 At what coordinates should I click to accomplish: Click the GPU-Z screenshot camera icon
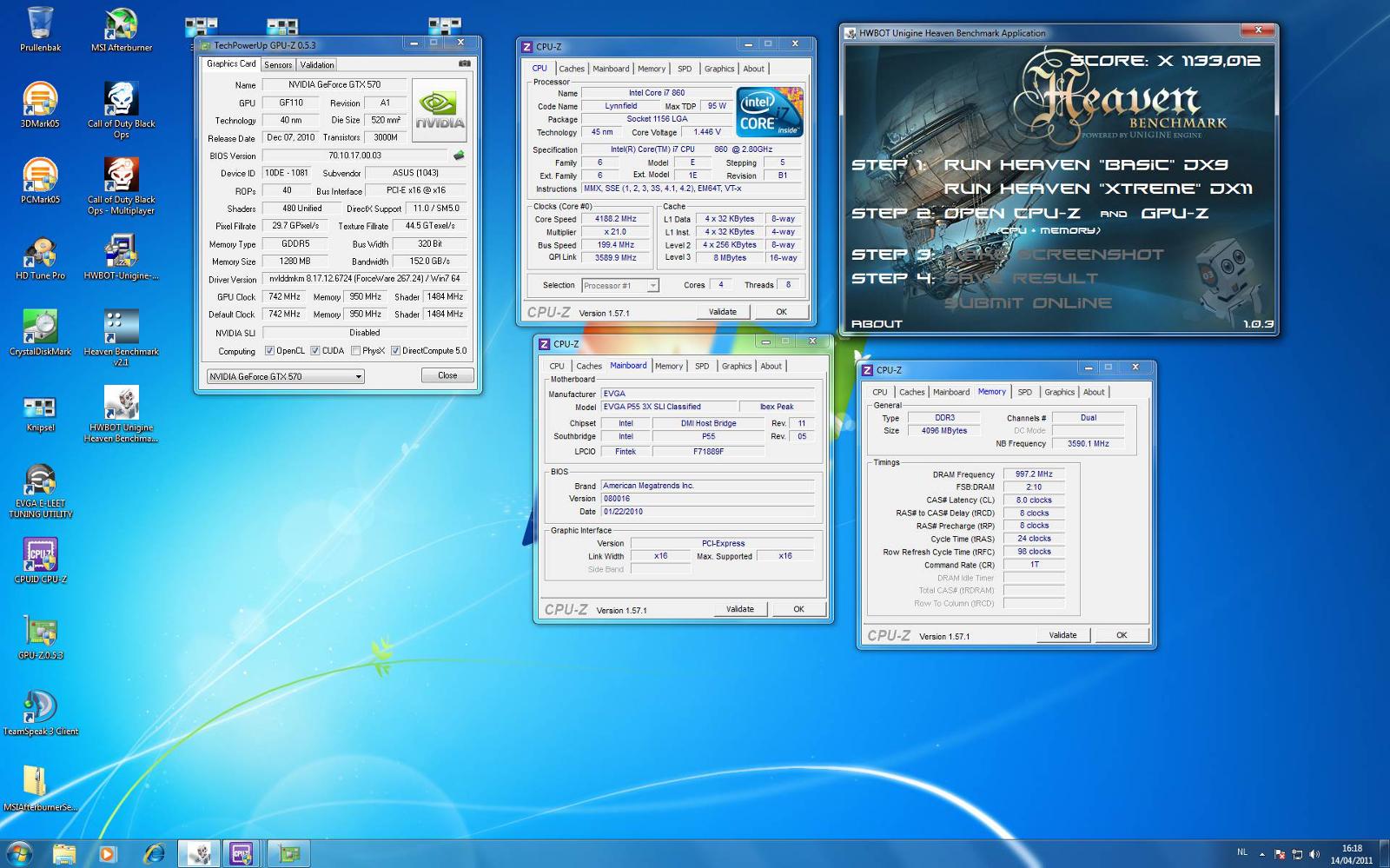point(465,63)
